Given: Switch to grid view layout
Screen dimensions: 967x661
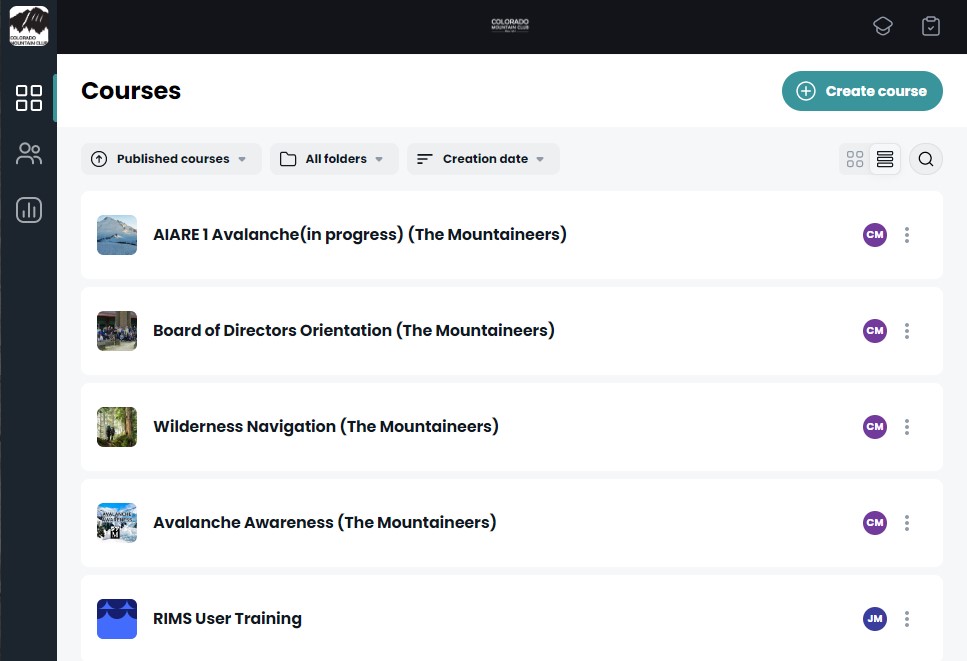Looking at the screenshot, I should 855,159.
